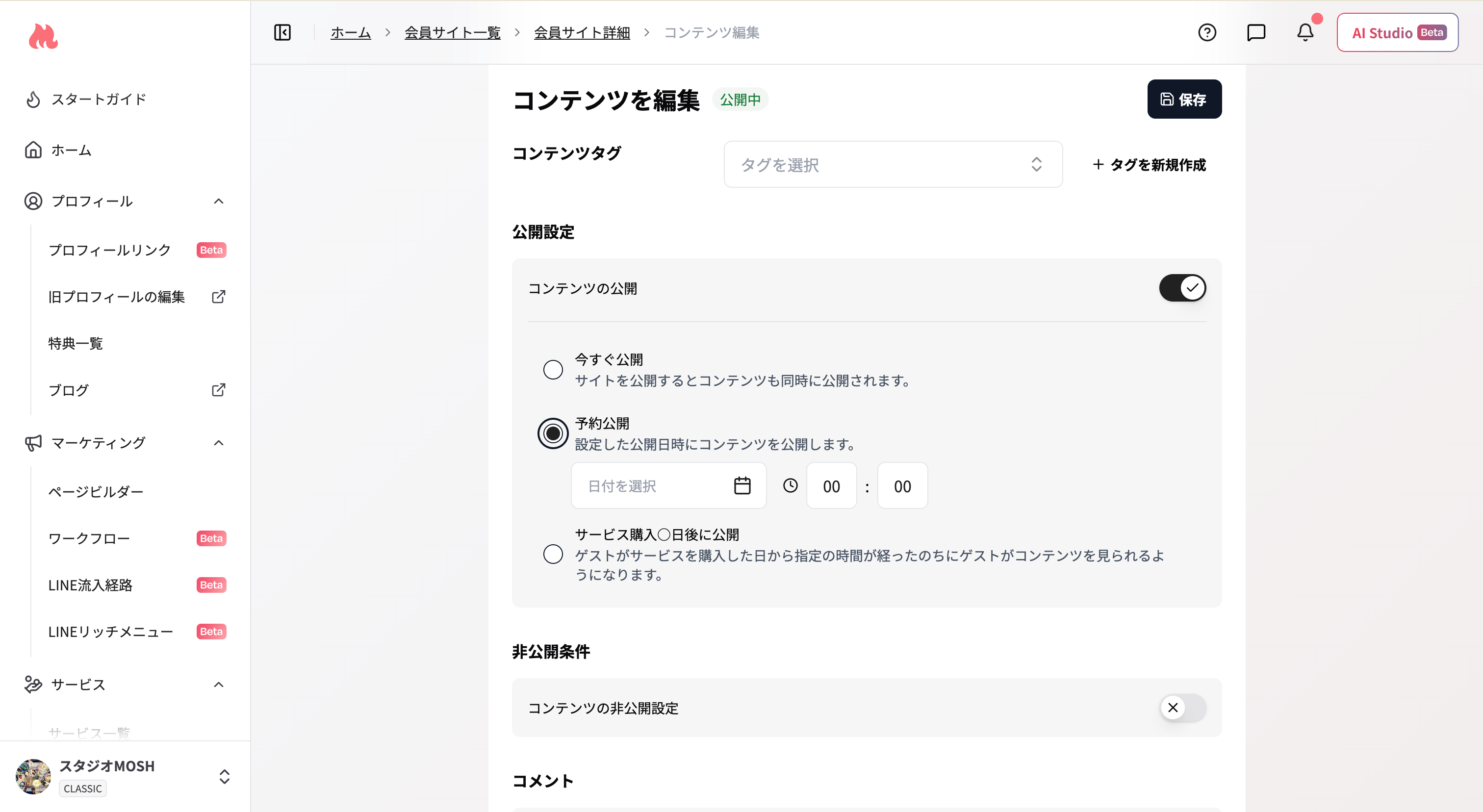Collapse the マーケティング section chevron
The image size is (1483, 812).
(x=219, y=443)
